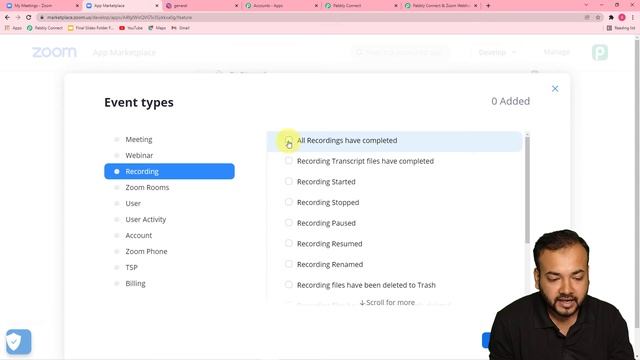Close the Event types dialog
The width and height of the screenshot is (640, 360).
click(555, 89)
